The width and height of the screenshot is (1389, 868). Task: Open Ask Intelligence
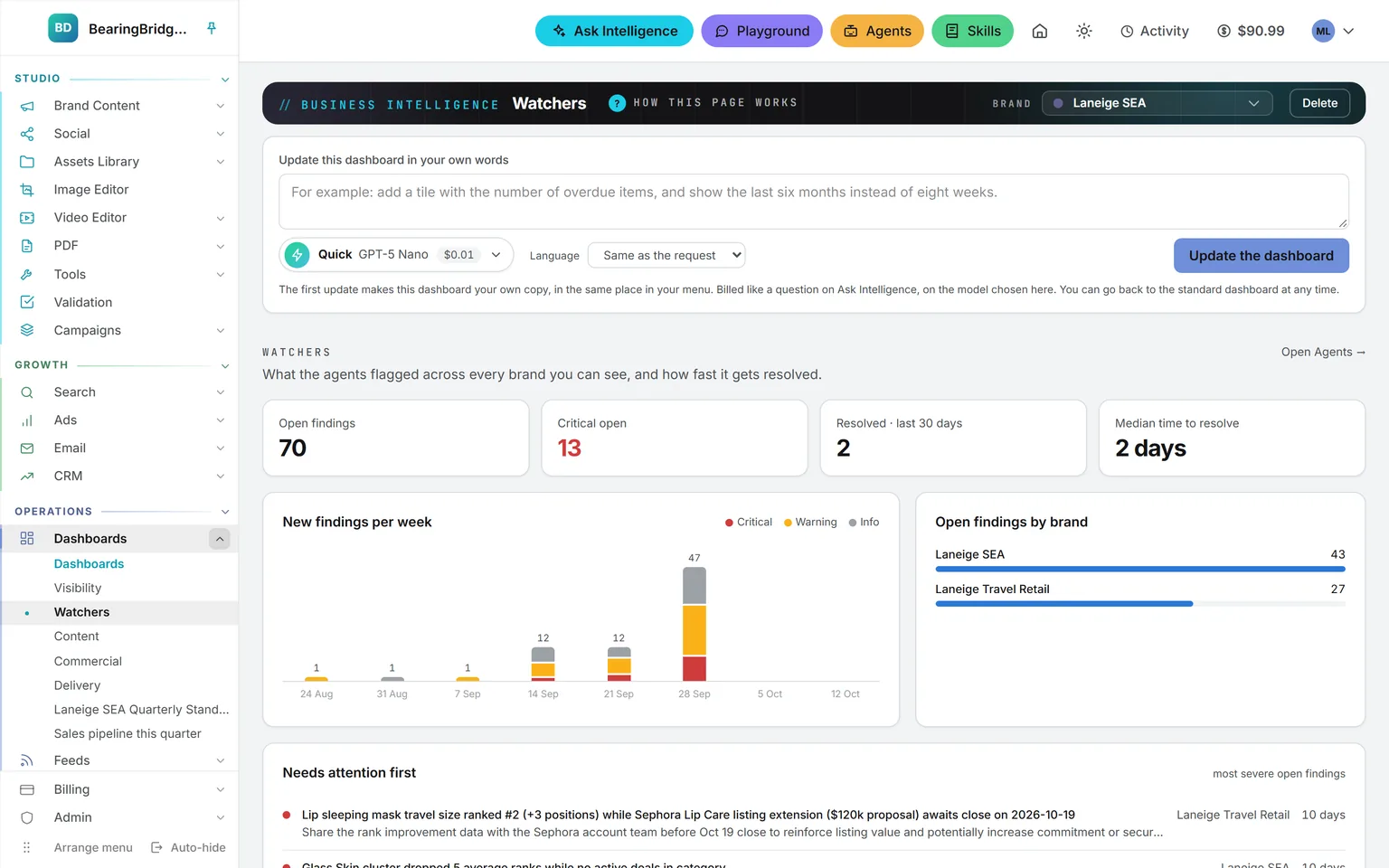[614, 31]
